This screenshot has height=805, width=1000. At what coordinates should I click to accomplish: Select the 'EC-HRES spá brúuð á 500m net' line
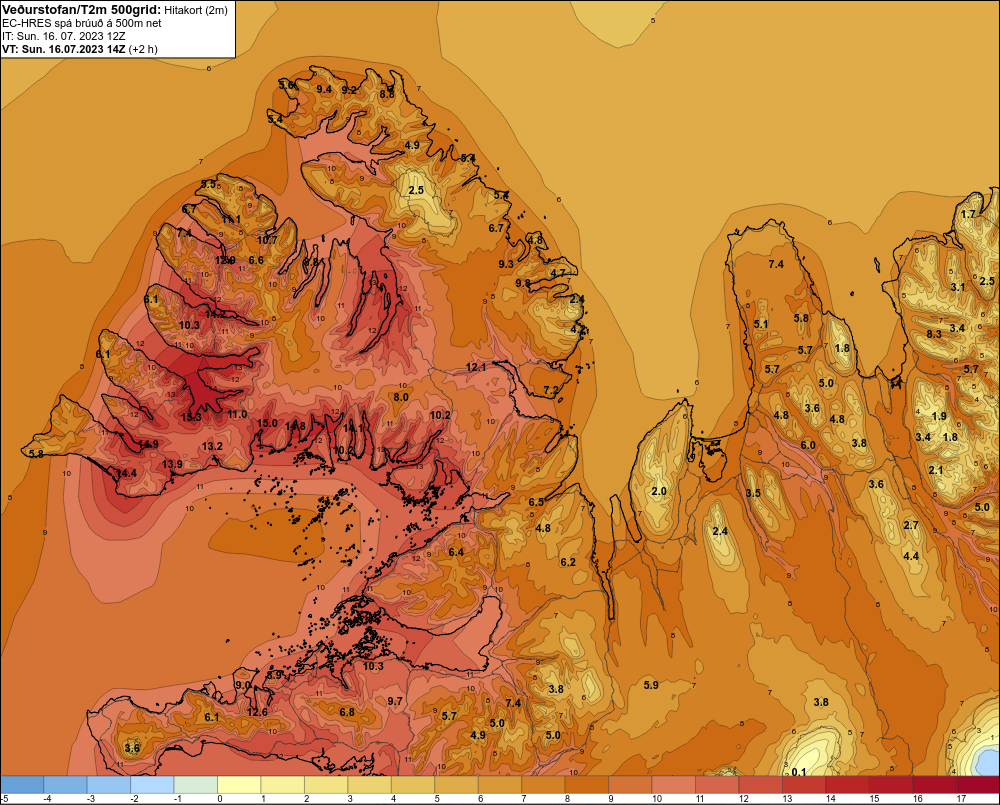point(82,23)
